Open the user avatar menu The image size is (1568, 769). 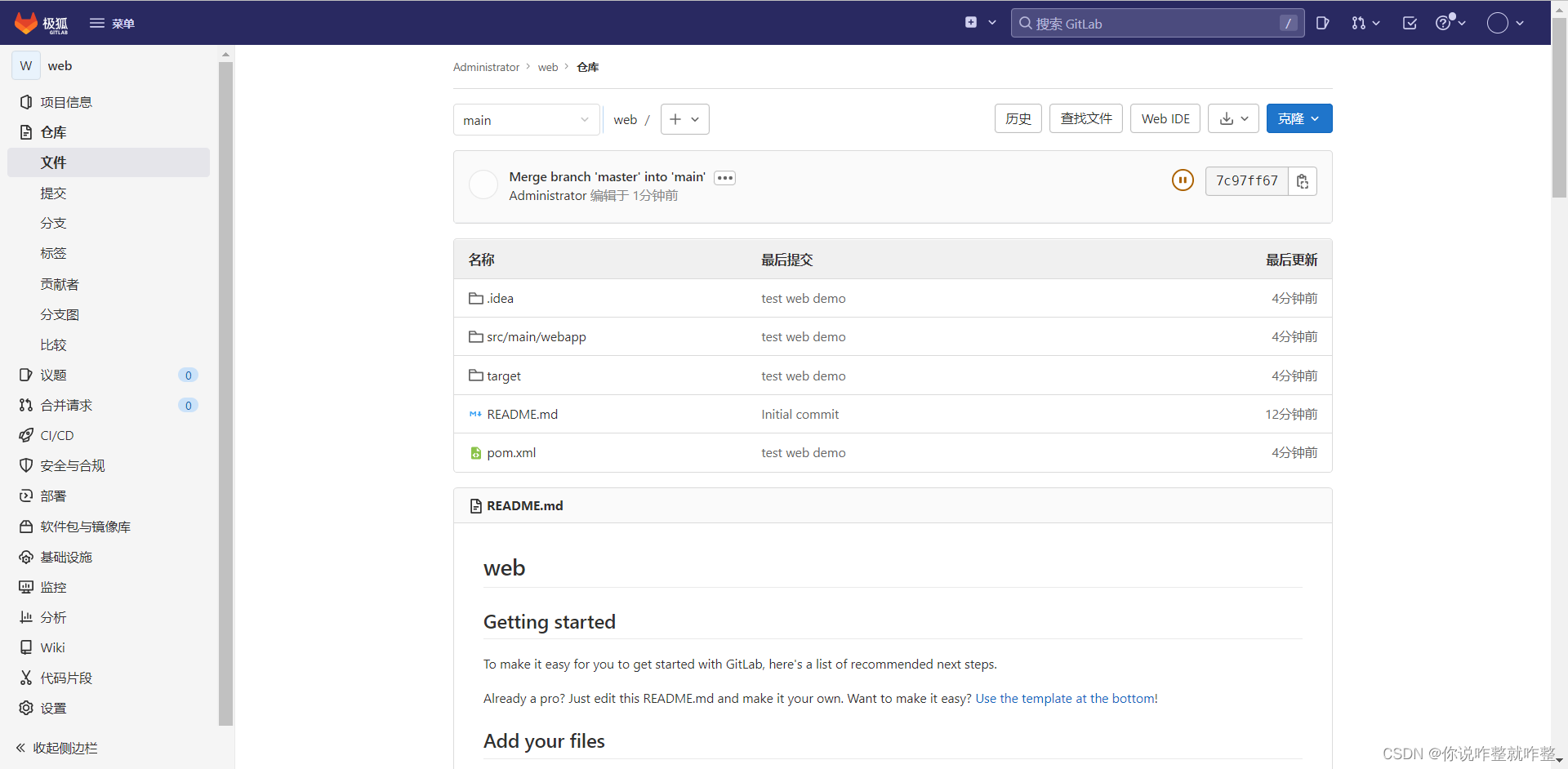(1505, 23)
